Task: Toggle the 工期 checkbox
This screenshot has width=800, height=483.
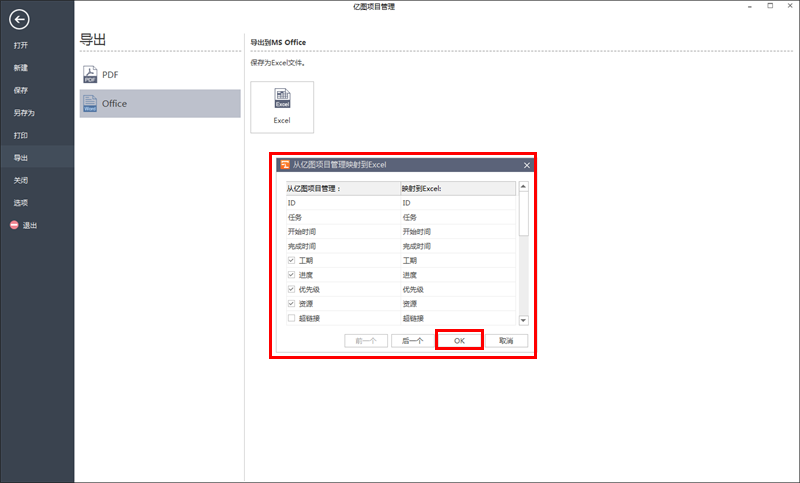Action: [291, 260]
